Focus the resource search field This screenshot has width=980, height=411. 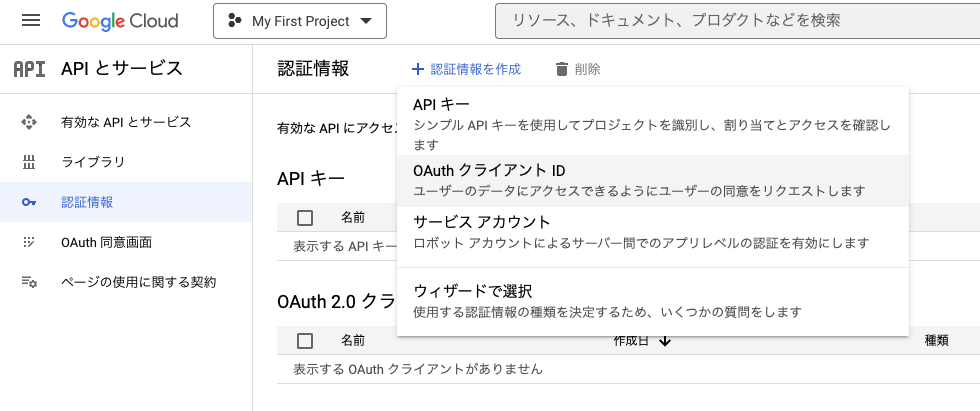pos(738,21)
